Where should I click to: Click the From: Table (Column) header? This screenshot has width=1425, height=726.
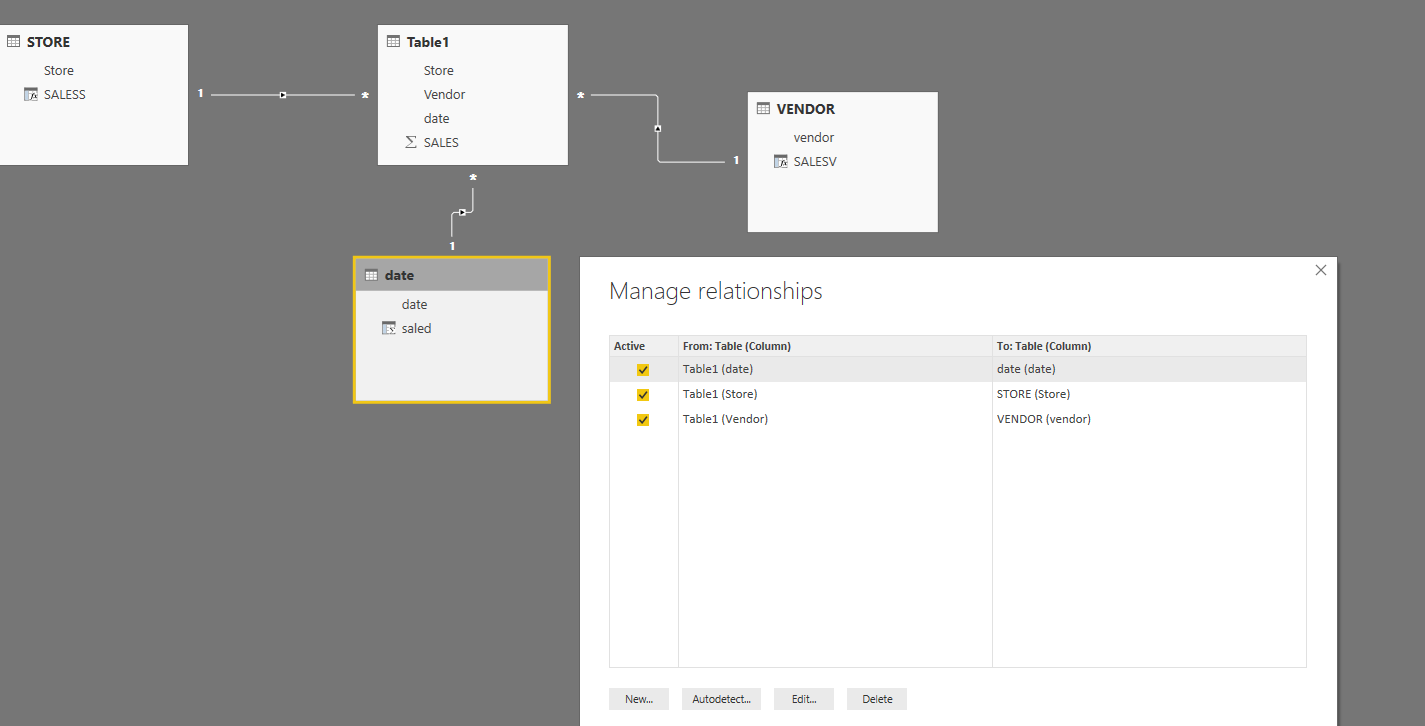(x=835, y=346)
